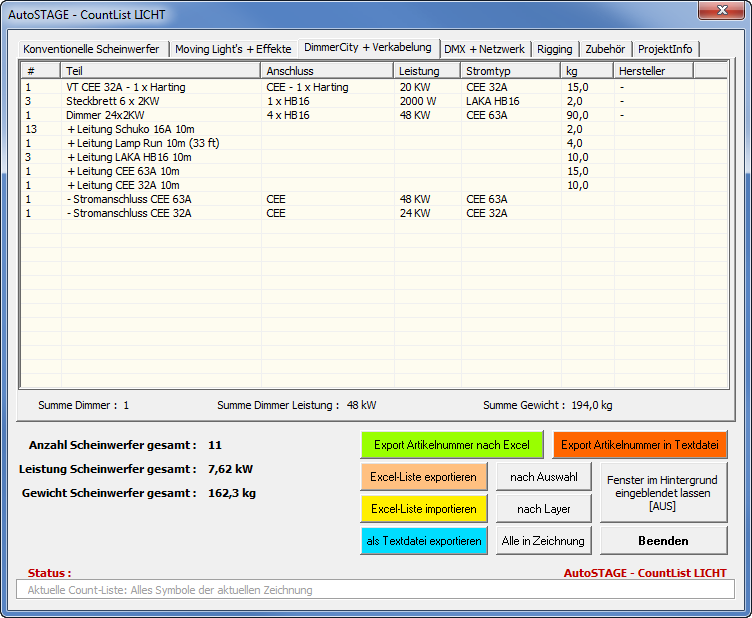Sort list by Teil column header
This screenshot has height=618, width=752.
(x=160, y=71)
